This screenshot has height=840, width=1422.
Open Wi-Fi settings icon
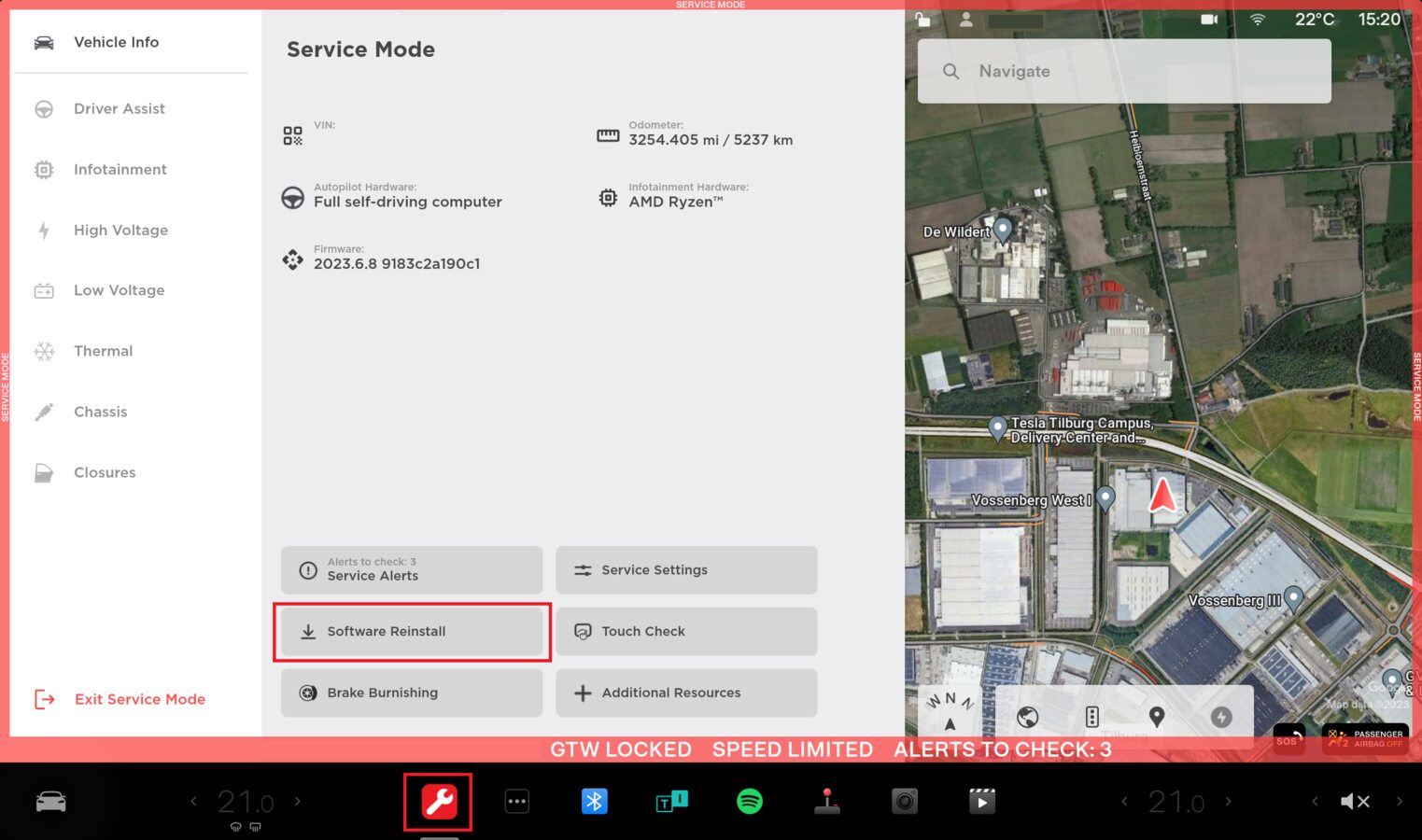point(1258,20)
